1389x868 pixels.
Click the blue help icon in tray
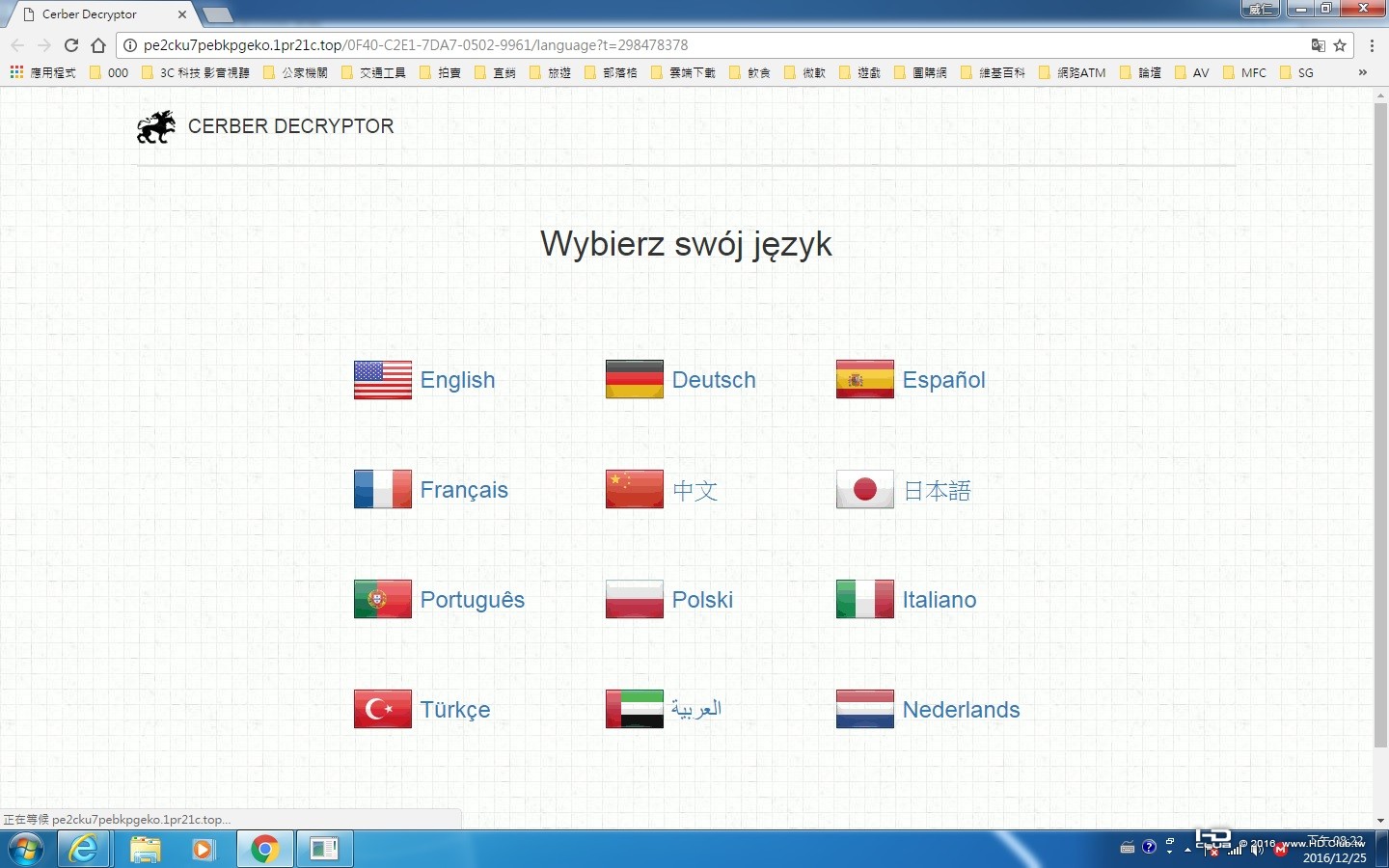(x=1149, y=847)
